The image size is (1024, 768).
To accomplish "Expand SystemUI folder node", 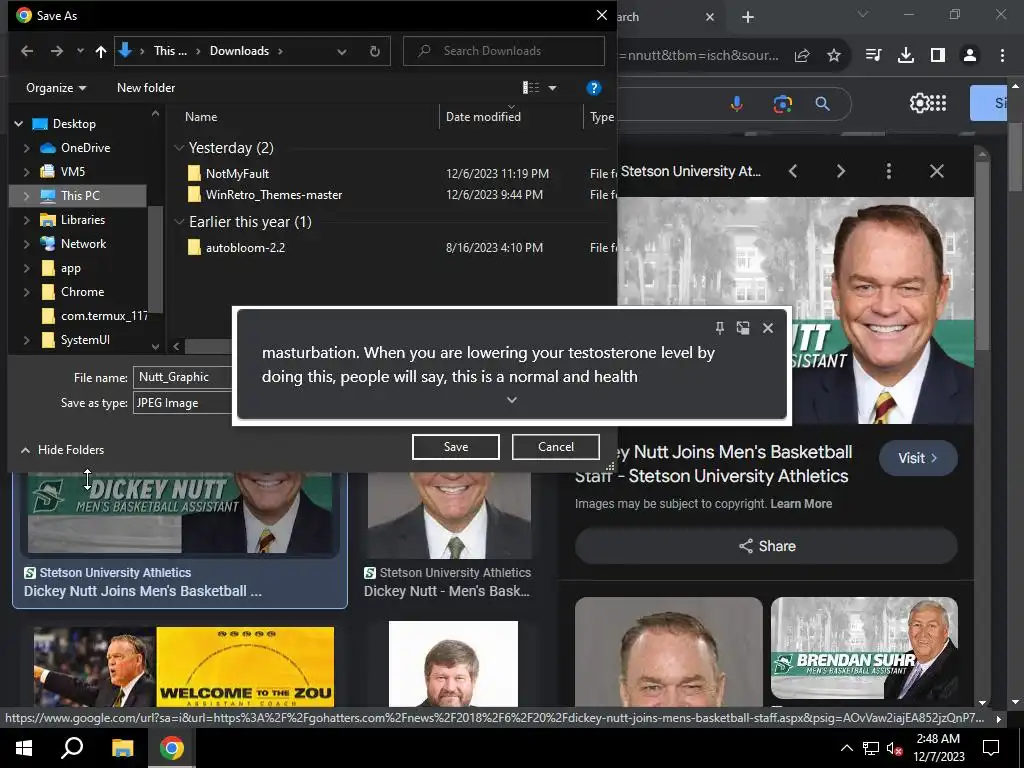I will click(x=26, y=340).
